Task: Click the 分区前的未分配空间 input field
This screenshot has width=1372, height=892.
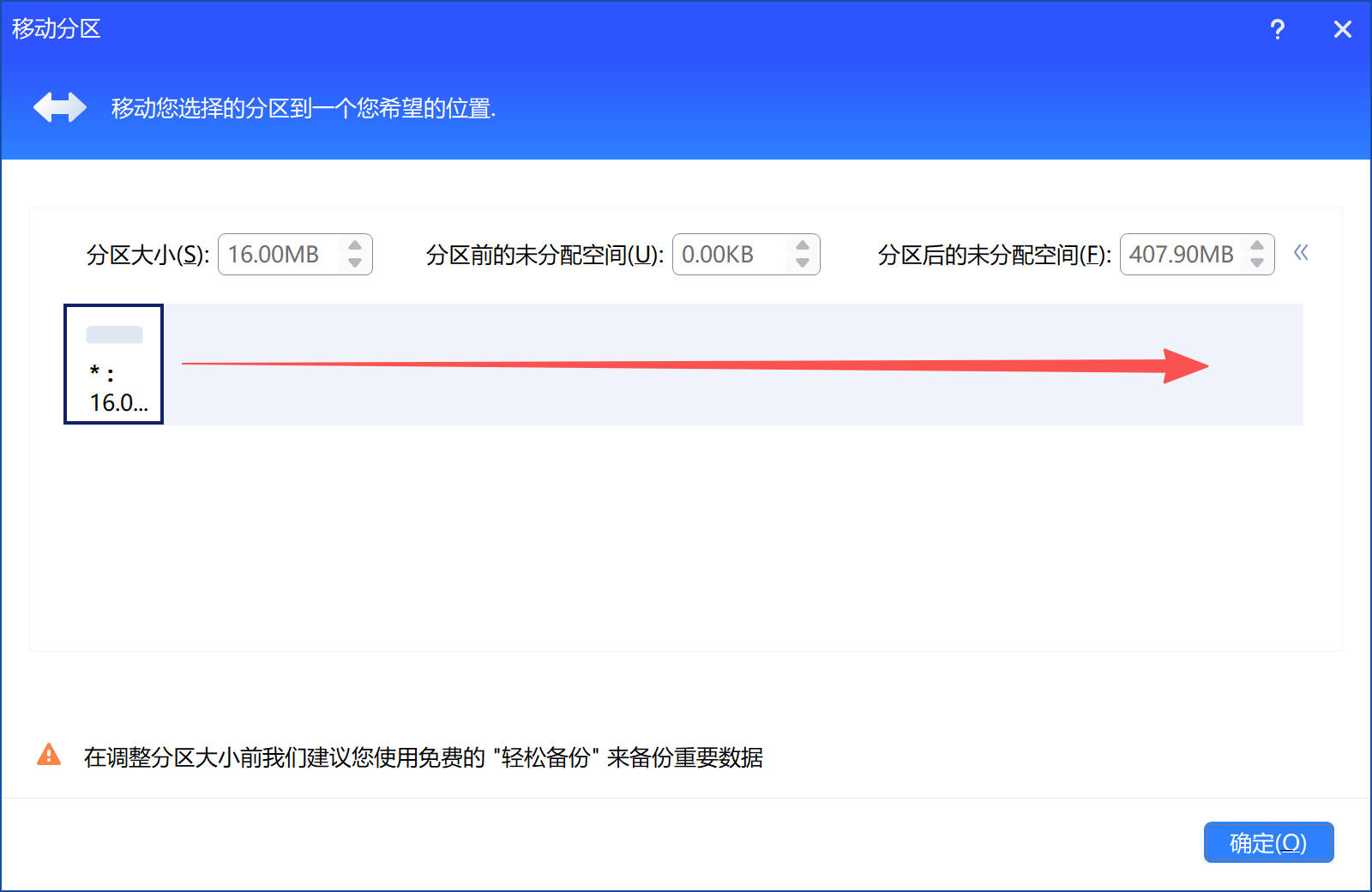Action: pos(729,255)
